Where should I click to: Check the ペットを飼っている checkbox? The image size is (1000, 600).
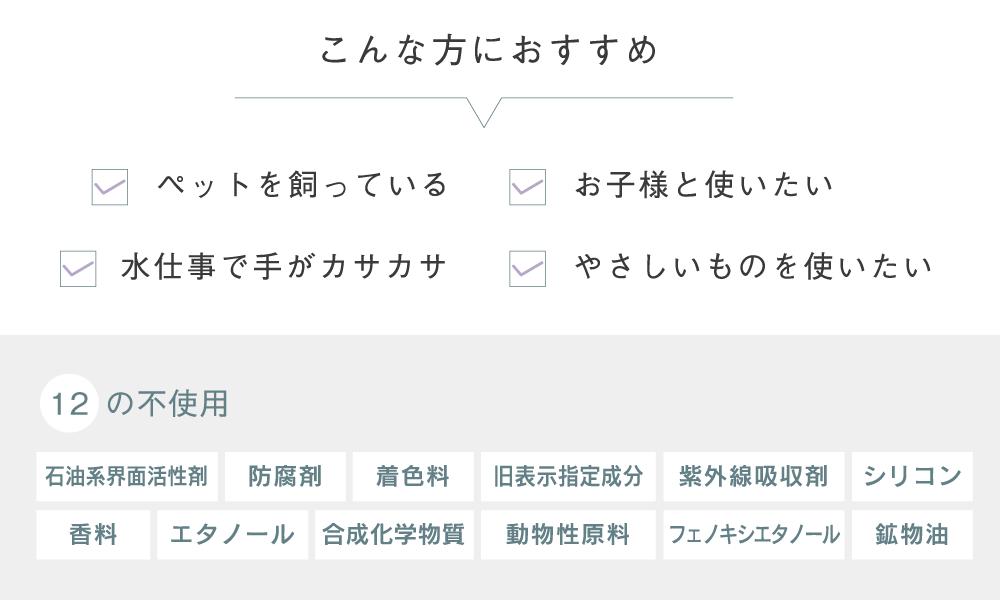(x=110, y=187)
